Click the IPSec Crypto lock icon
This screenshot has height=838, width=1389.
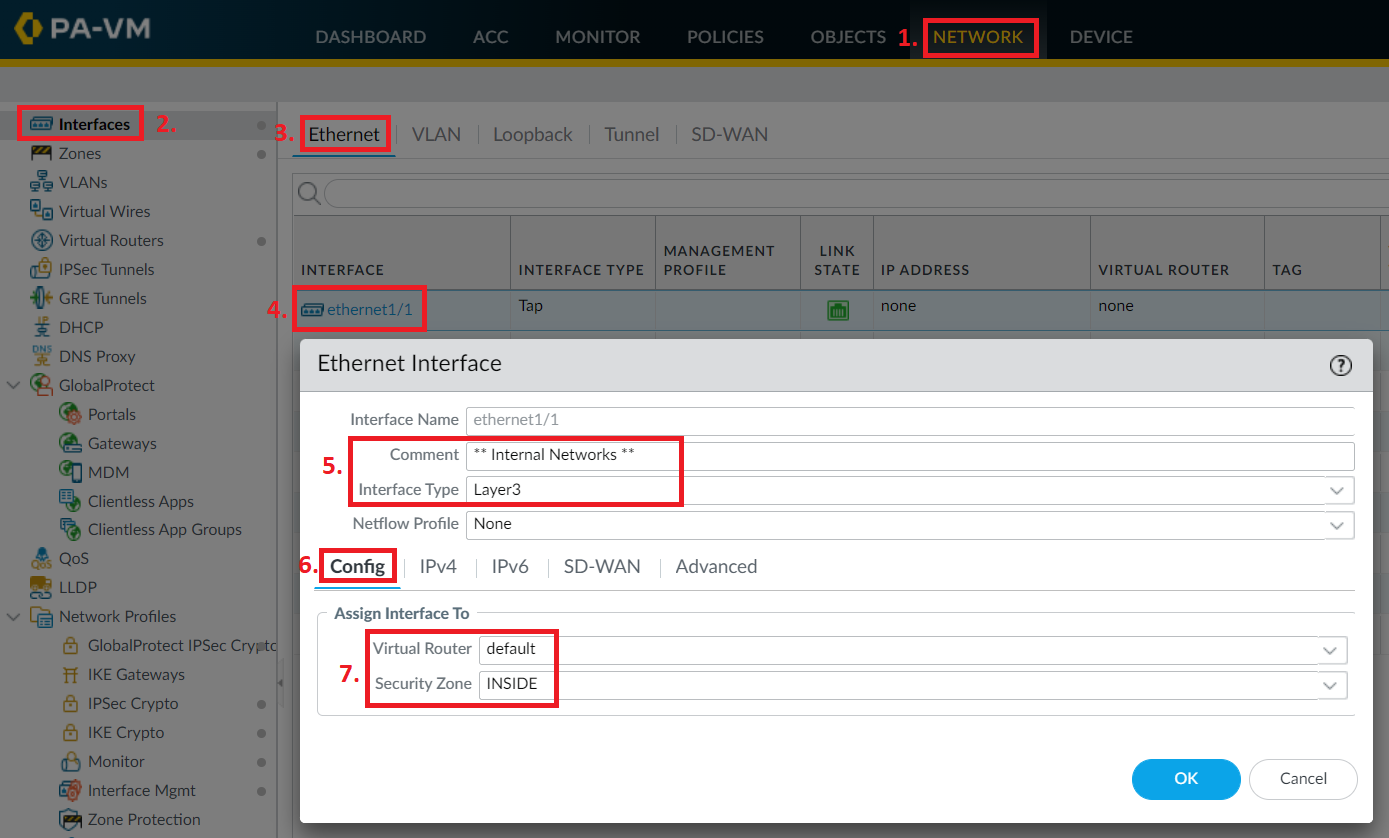coord(70,703)
